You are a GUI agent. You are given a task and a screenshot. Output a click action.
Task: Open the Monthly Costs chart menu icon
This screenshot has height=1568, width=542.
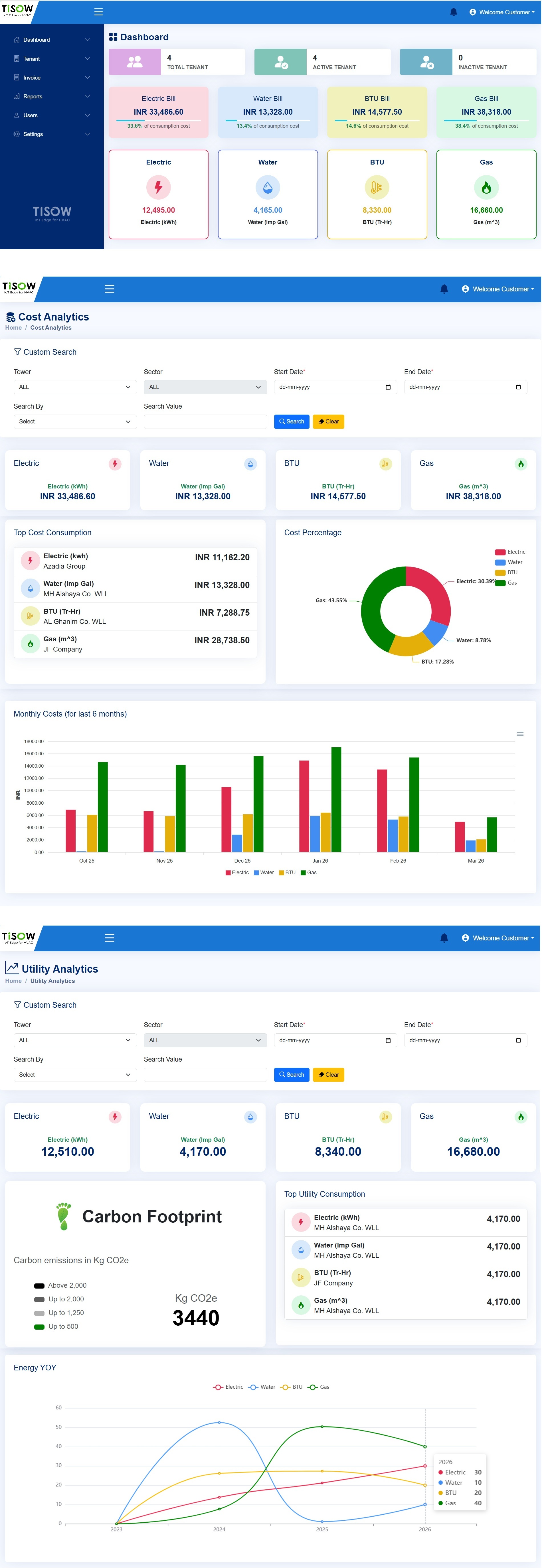click(x=520, y=734)
